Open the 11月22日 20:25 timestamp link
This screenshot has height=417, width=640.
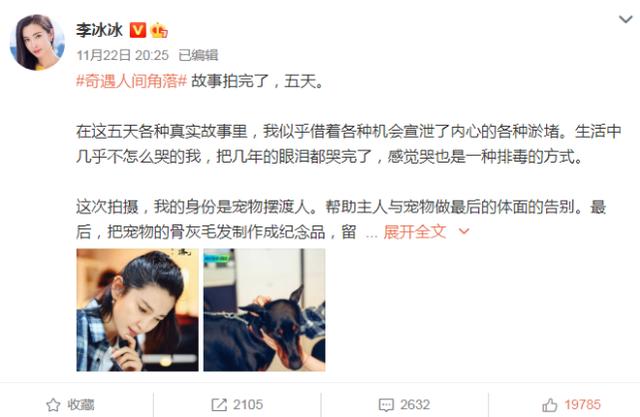point(122,55)
